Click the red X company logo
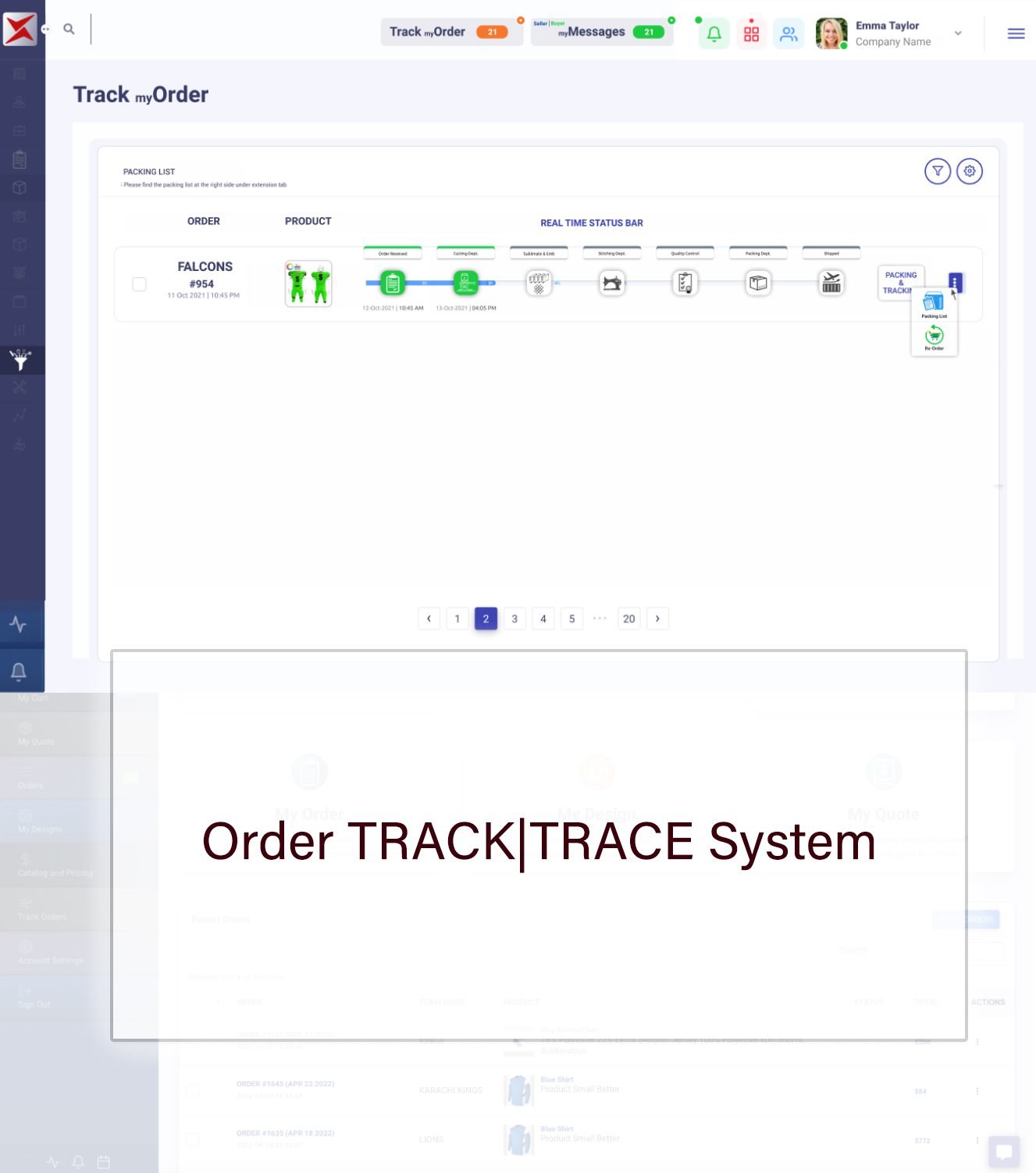Screen dimensions: 1036x1173 pyautogui.click(x=20, y=30)
